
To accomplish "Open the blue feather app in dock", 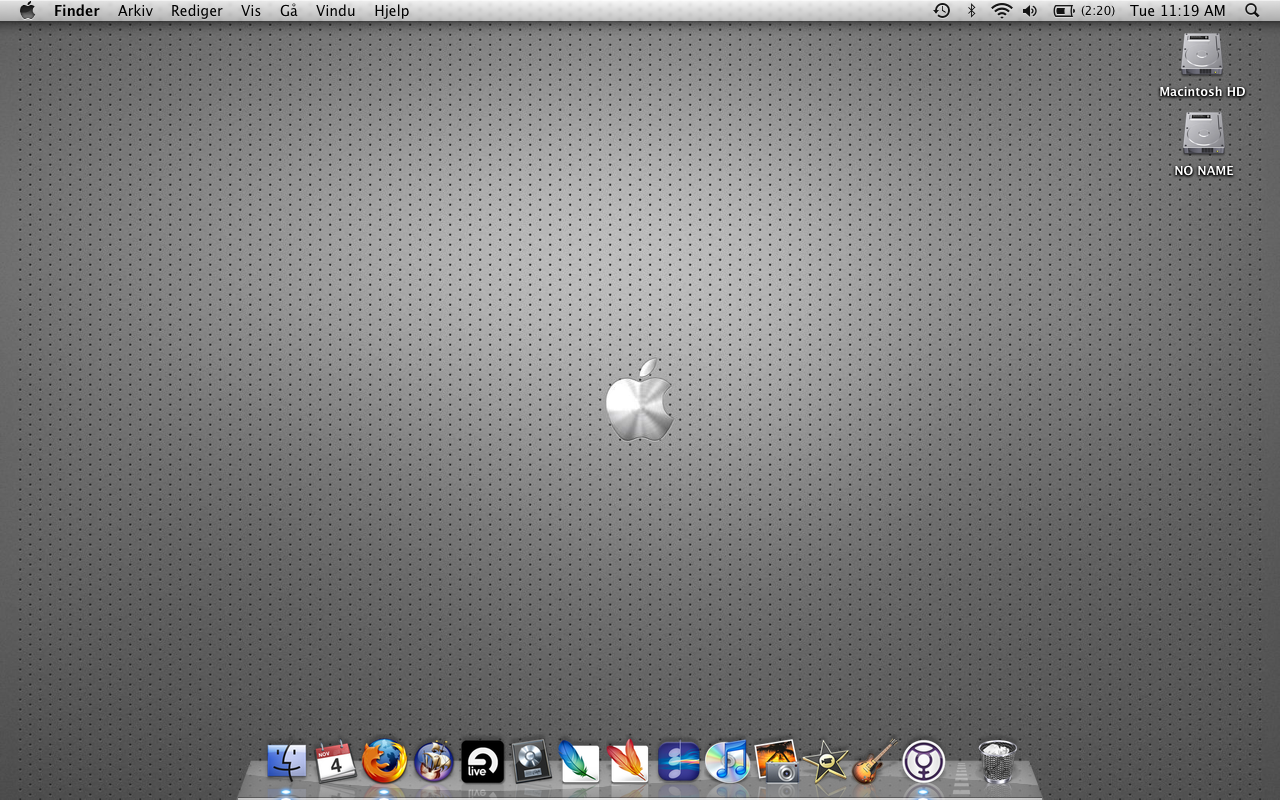I will tap(579, 762).
